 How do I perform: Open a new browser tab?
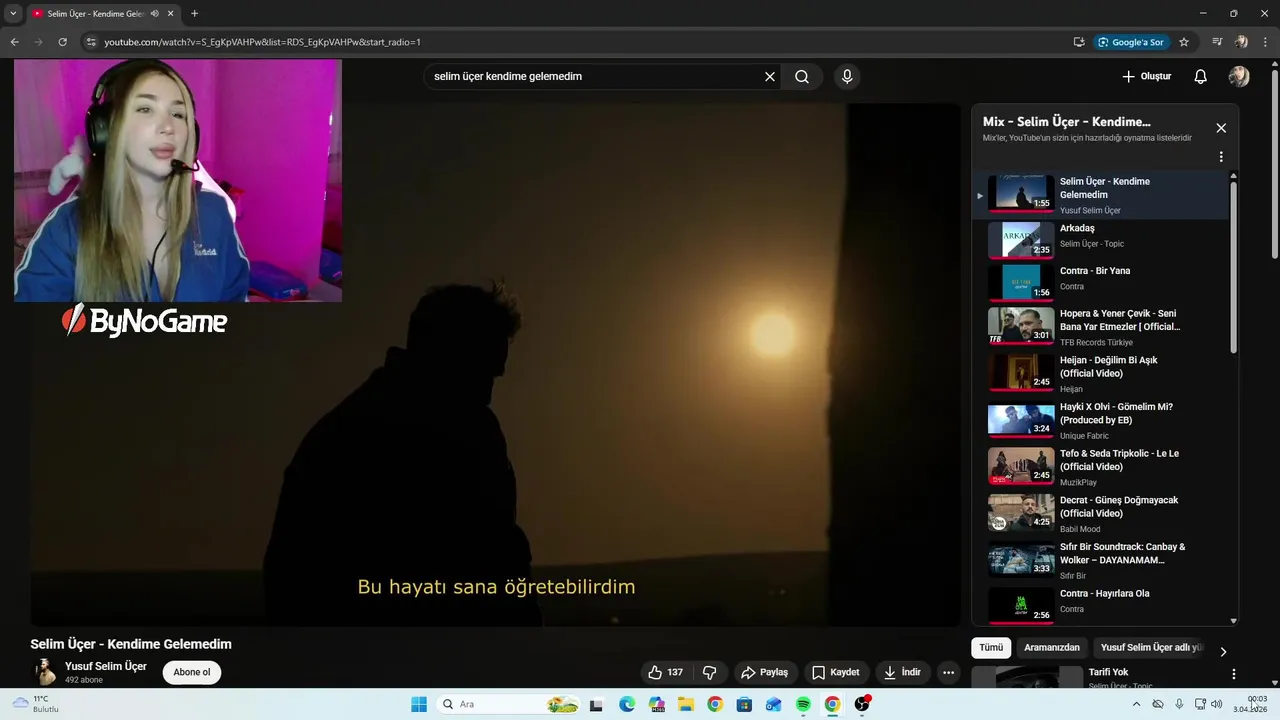click(x=194, y=14)
